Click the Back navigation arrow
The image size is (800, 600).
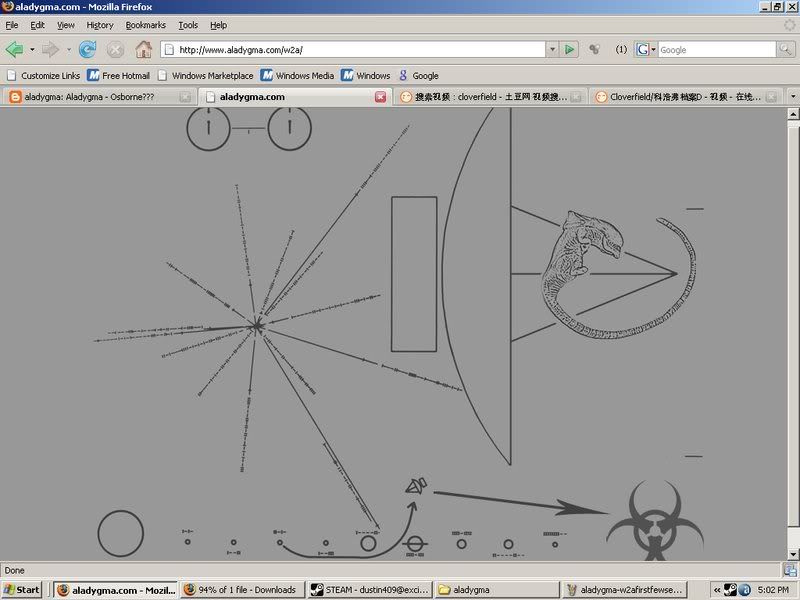[15, 49]
